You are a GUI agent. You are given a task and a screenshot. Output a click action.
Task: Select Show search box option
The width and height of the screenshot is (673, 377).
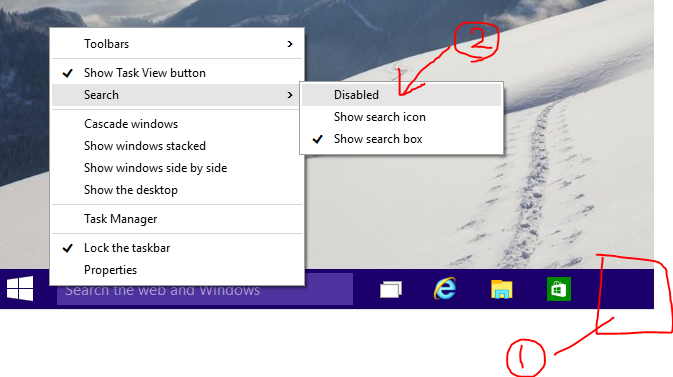point(401,139)
